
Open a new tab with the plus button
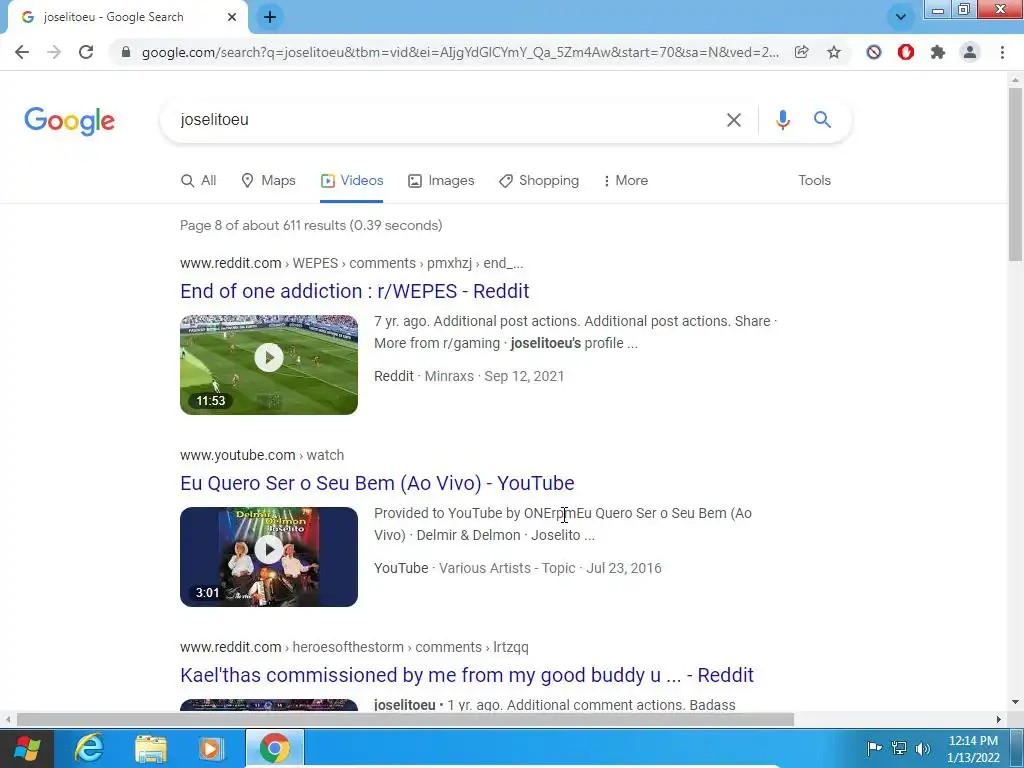pos(270,17)
